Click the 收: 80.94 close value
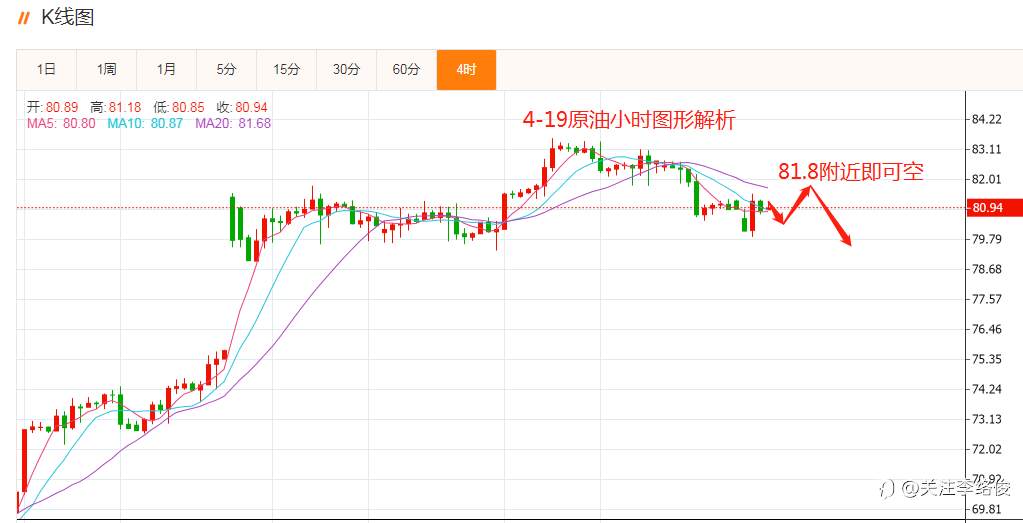 242,108
